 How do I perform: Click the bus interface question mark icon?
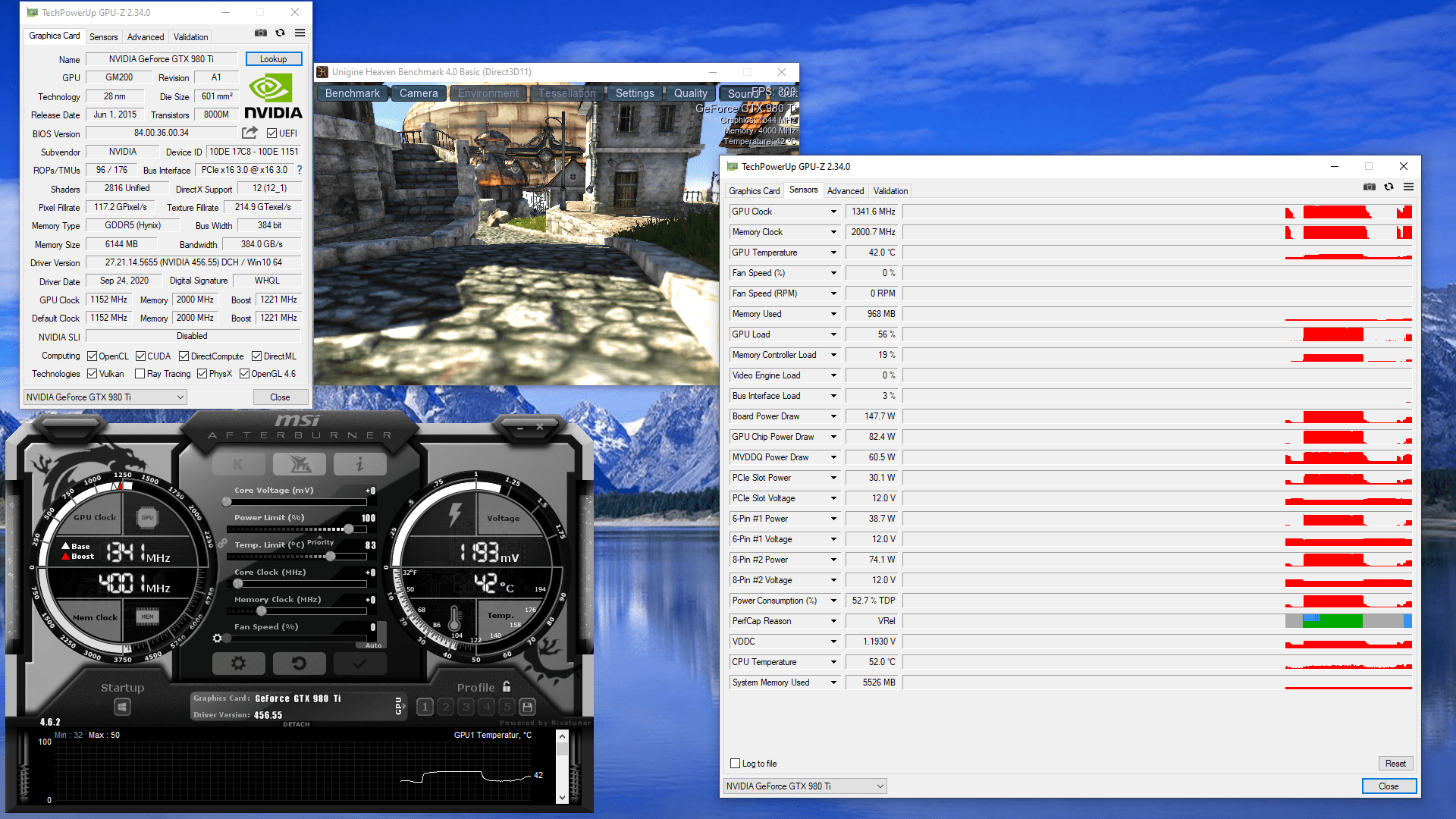click(x=300, y=170)
